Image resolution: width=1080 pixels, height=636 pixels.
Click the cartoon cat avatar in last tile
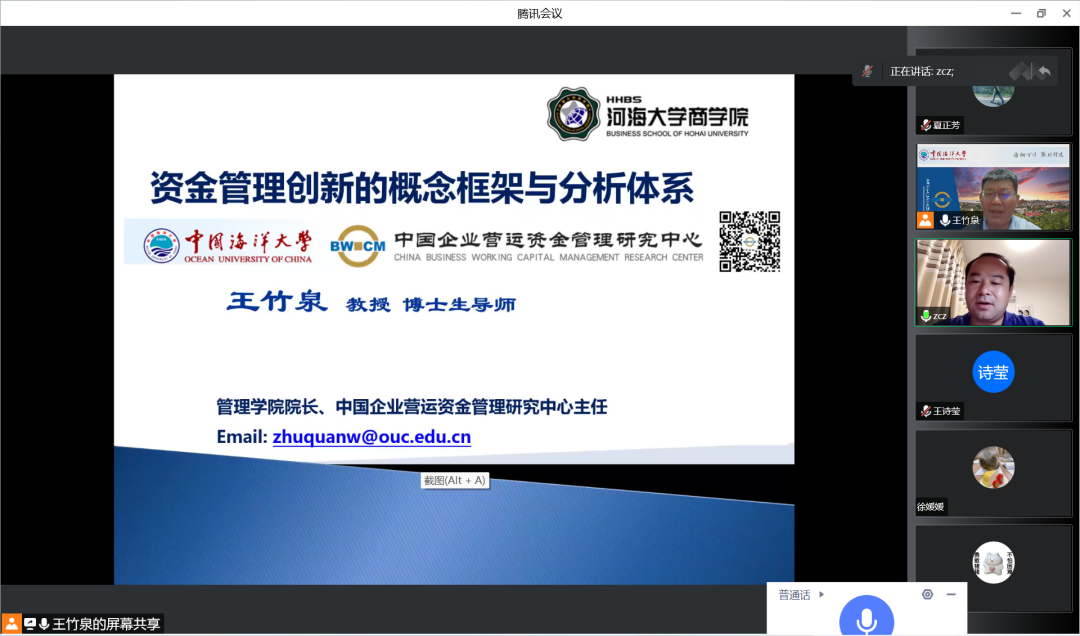coord(993,562)
